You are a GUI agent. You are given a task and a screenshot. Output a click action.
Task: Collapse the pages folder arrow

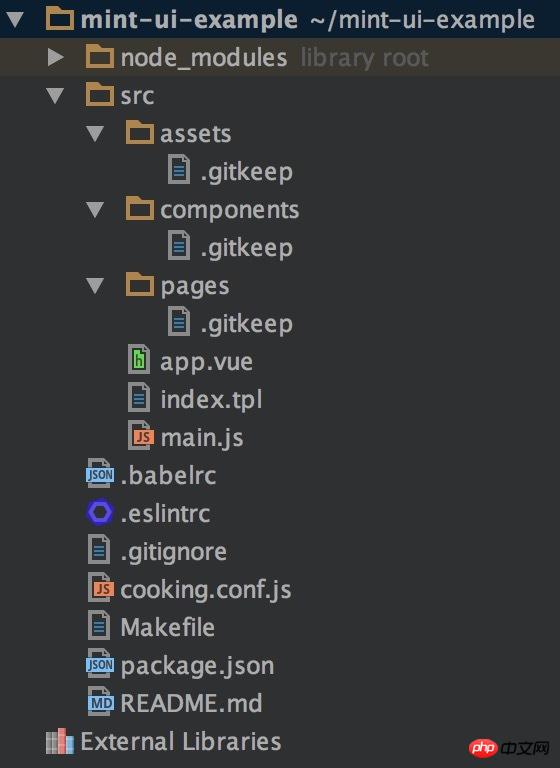coord(95,286)
